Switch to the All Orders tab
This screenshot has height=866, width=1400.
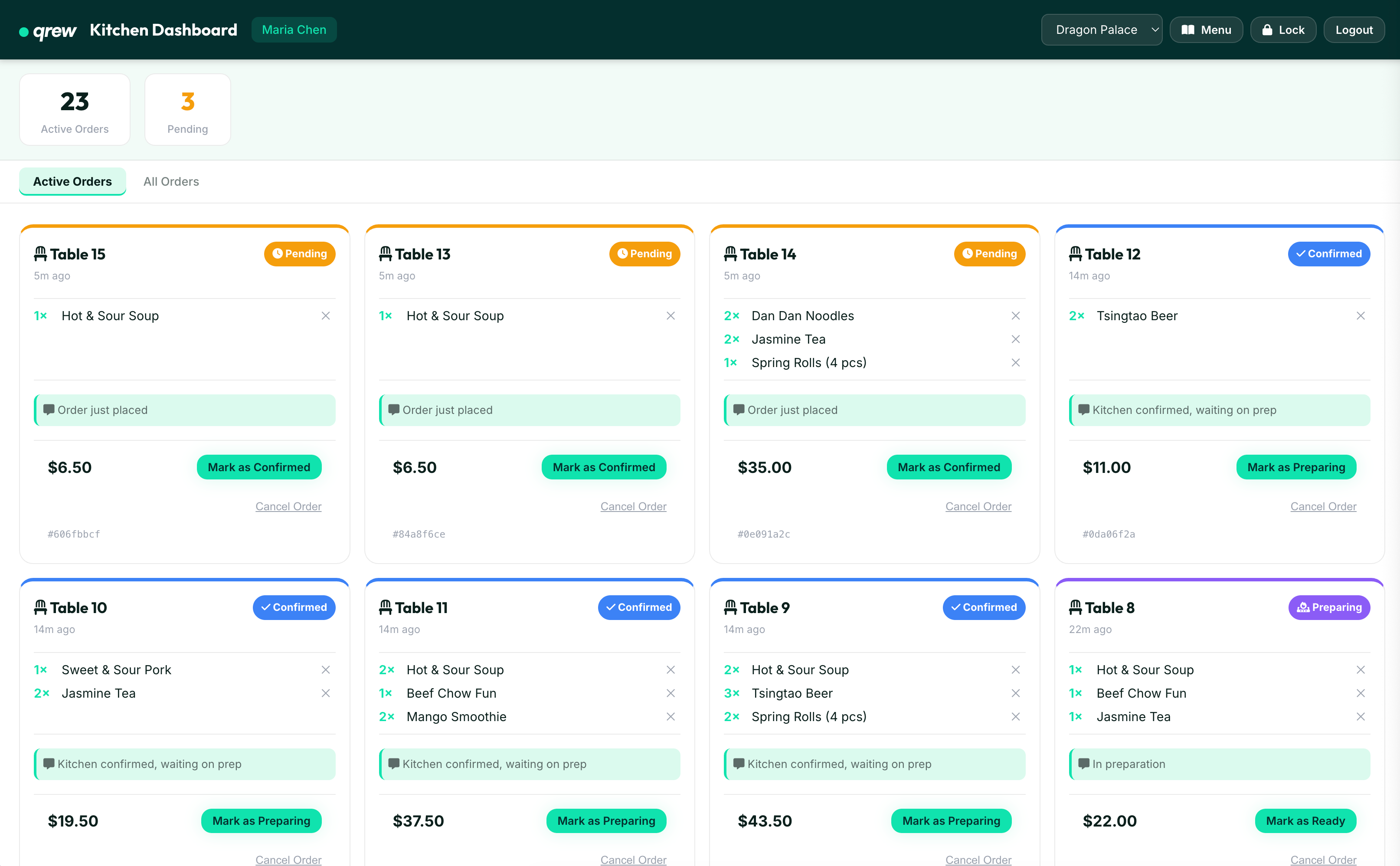coord(170,181)
